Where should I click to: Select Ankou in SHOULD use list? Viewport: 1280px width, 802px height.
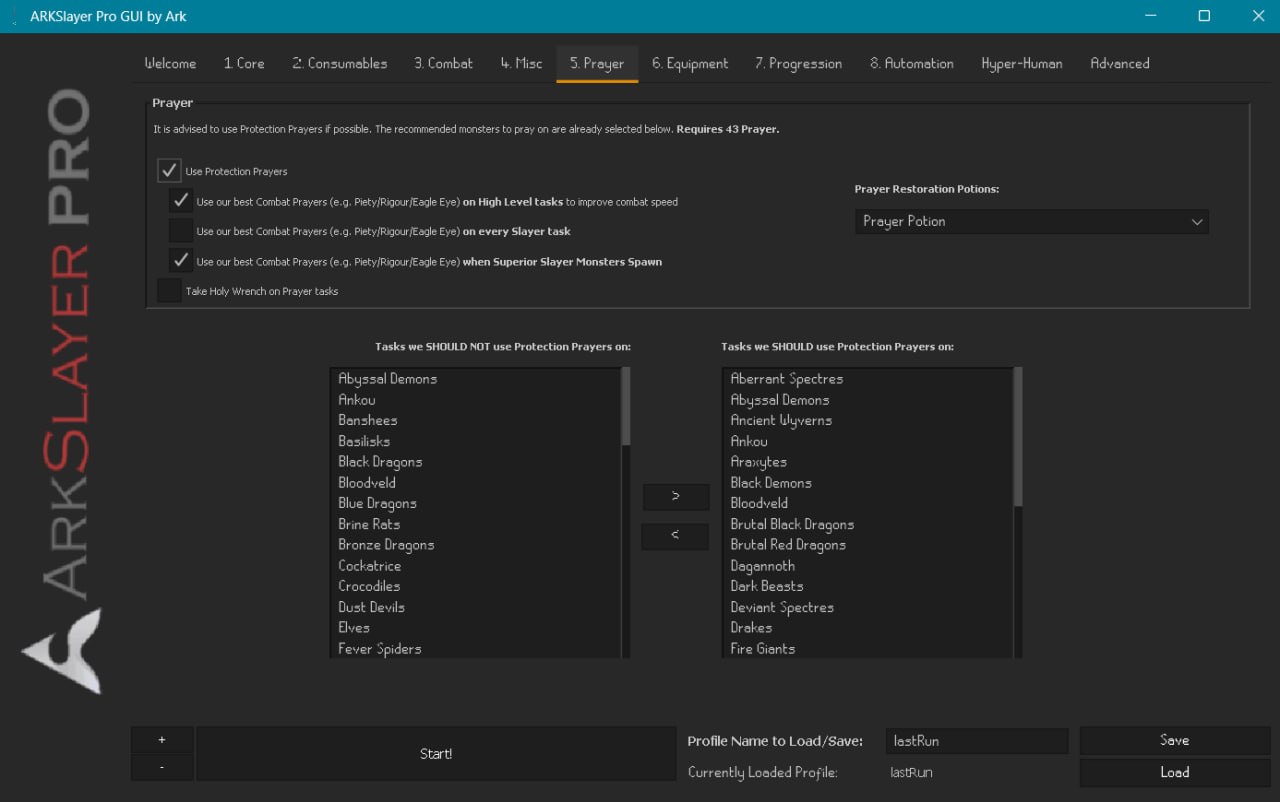[868, 441]
